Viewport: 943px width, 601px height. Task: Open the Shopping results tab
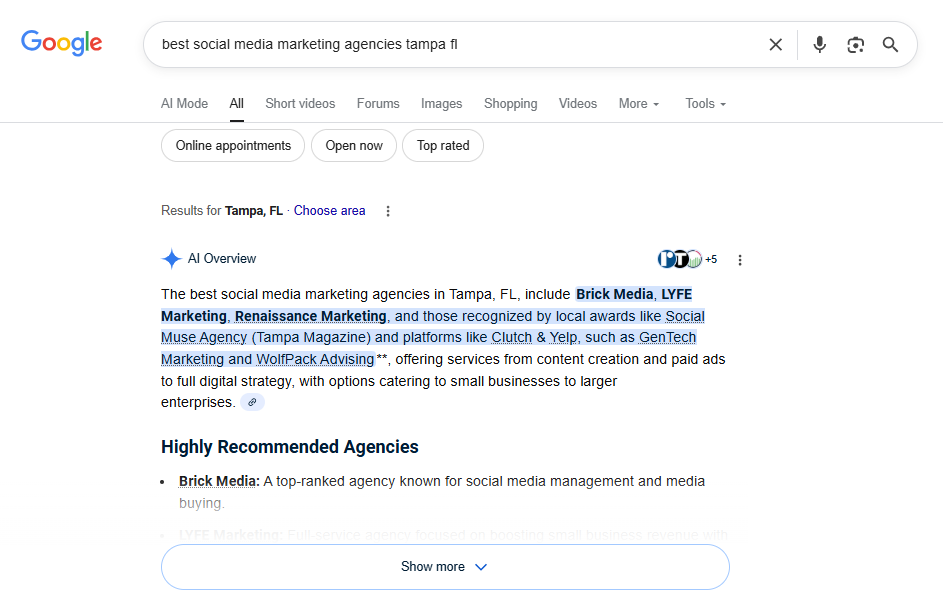[510, 103]
